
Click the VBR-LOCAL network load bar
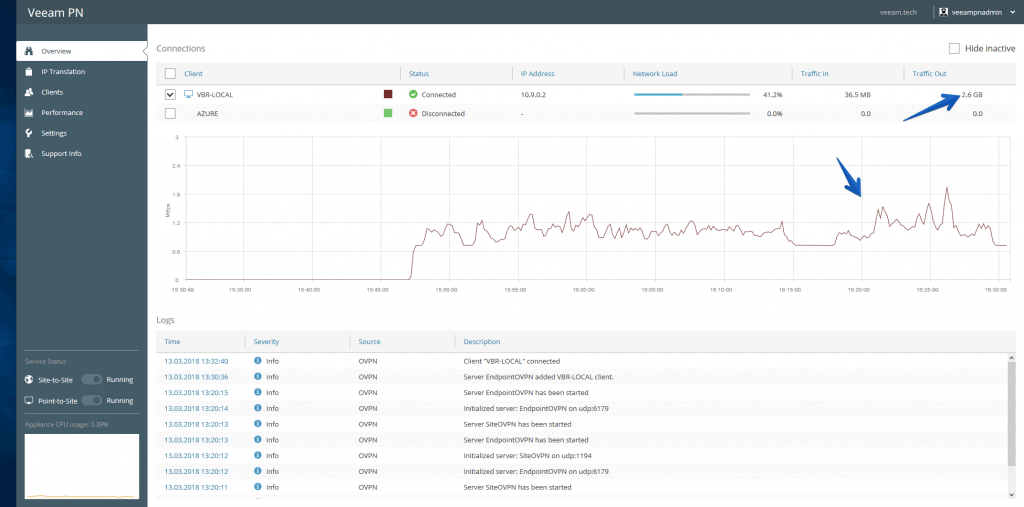(x=692, y=95)
